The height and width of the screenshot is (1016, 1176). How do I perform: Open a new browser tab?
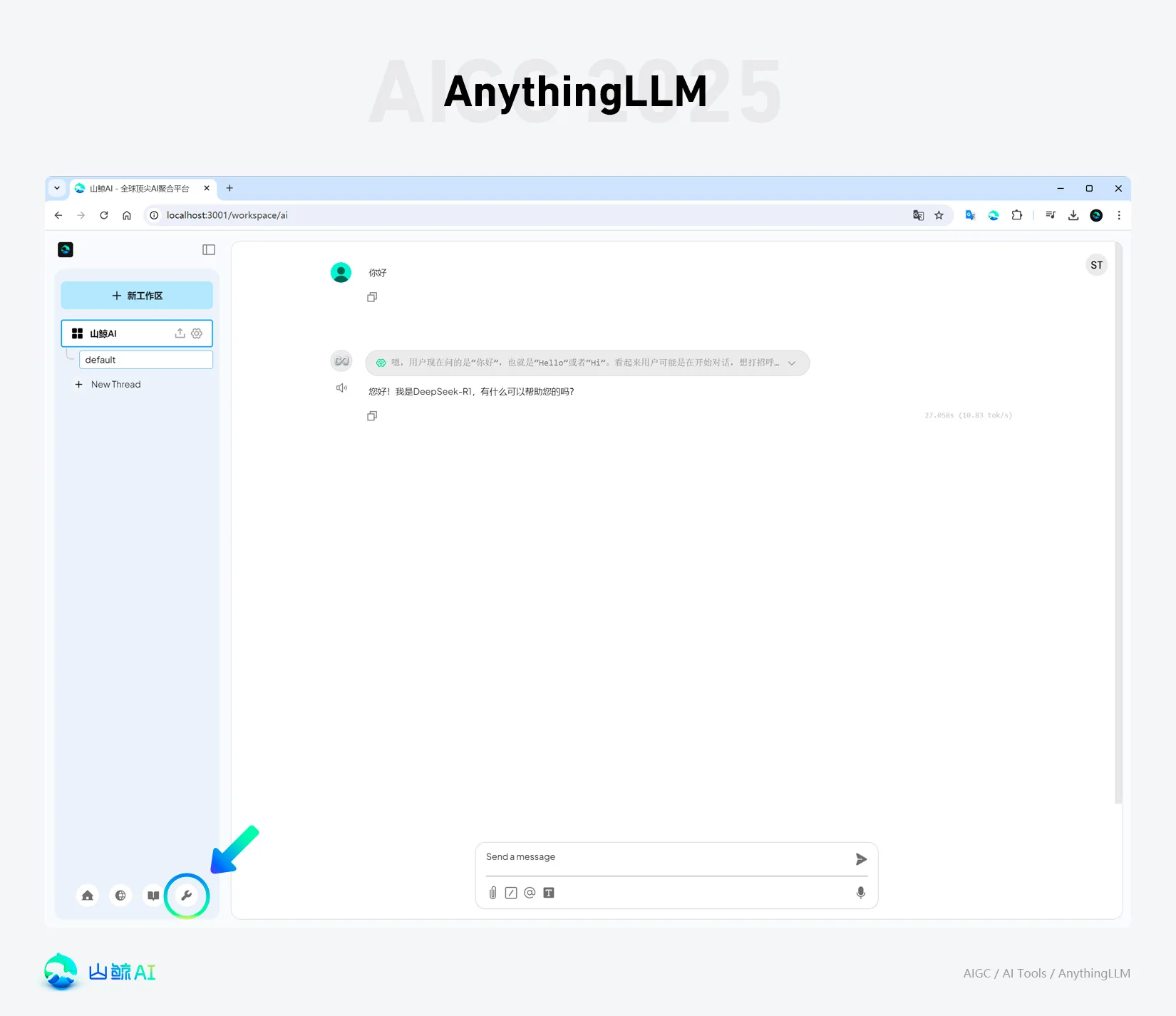coord(229,188)
